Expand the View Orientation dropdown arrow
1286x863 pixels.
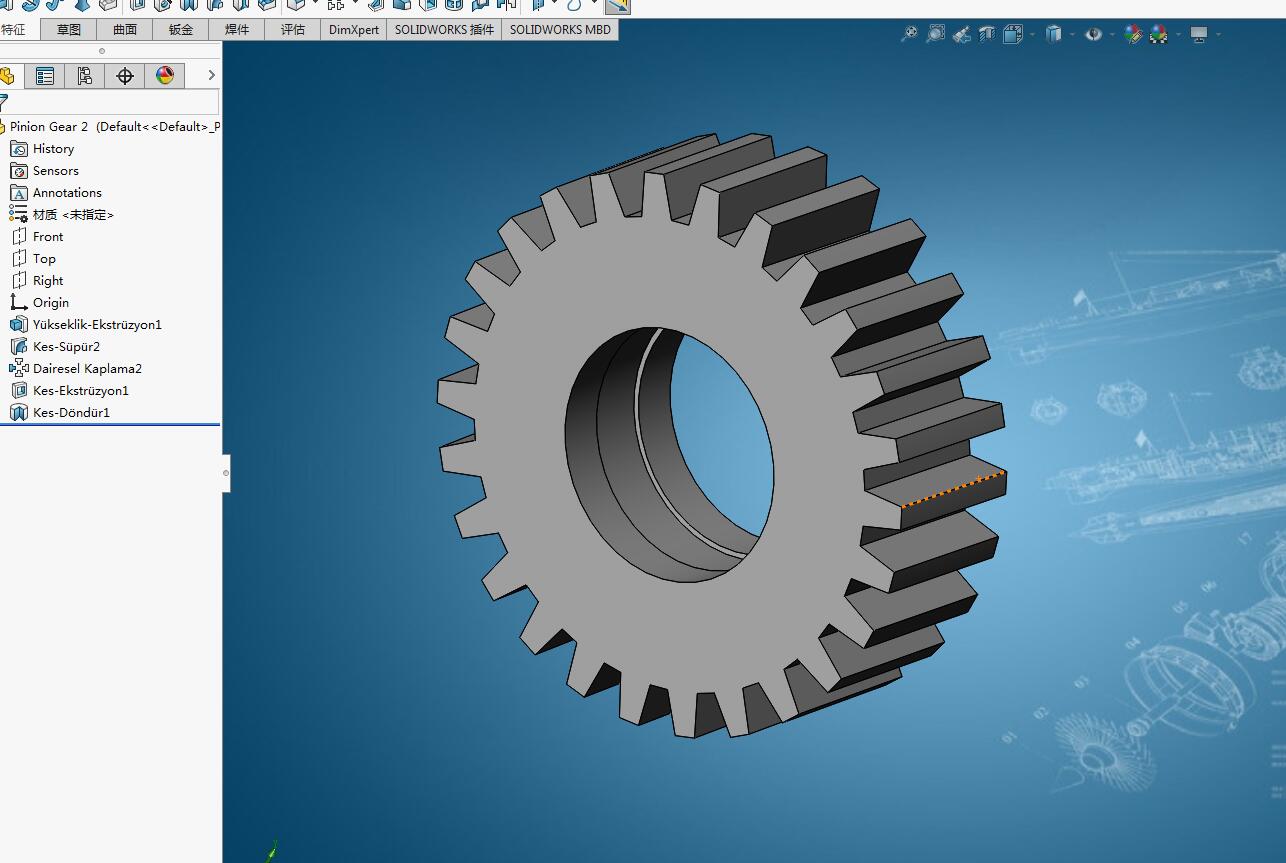(x=1030, y=34)
